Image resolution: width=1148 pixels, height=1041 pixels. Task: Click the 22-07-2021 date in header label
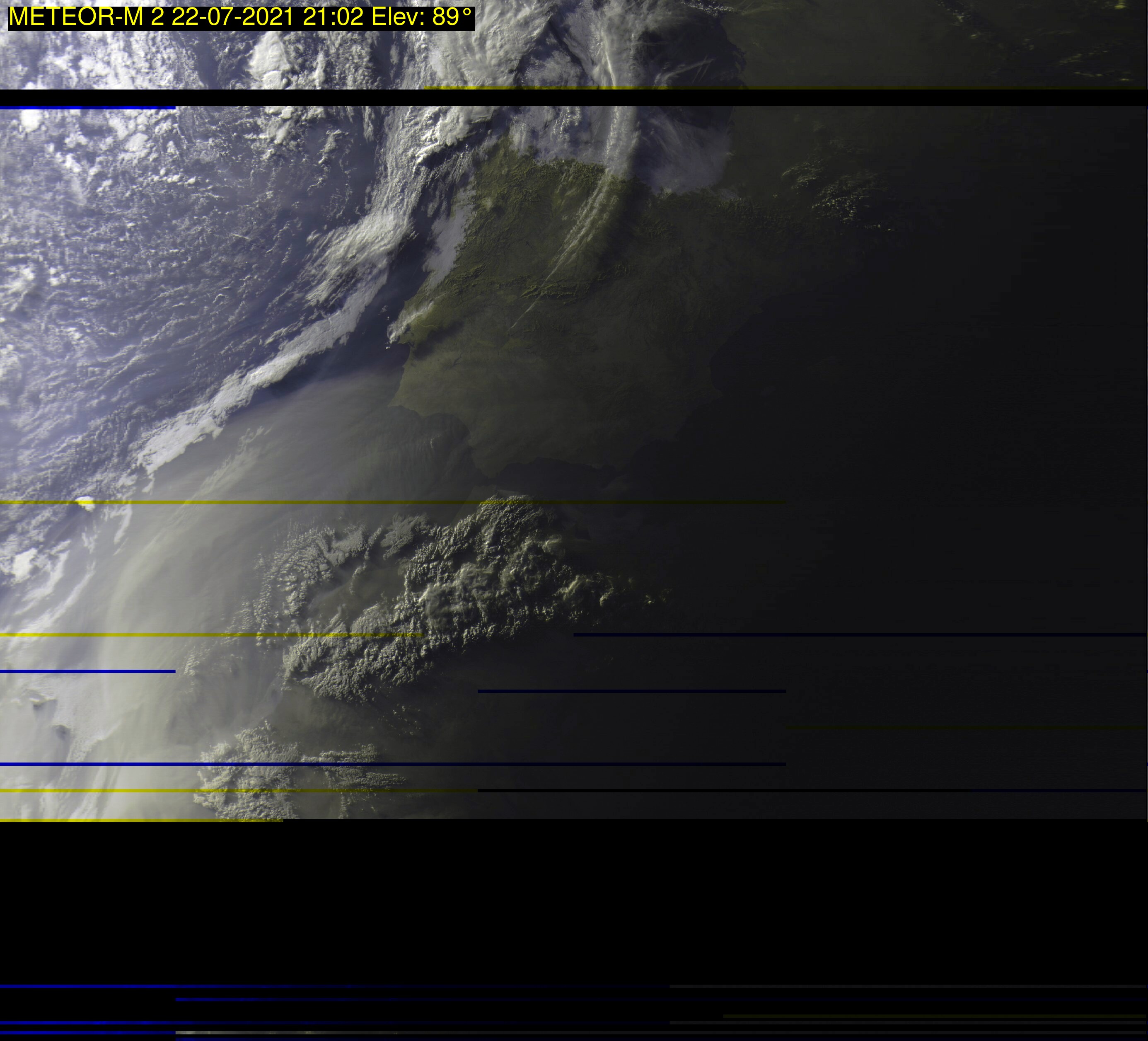tap(232, 17)
